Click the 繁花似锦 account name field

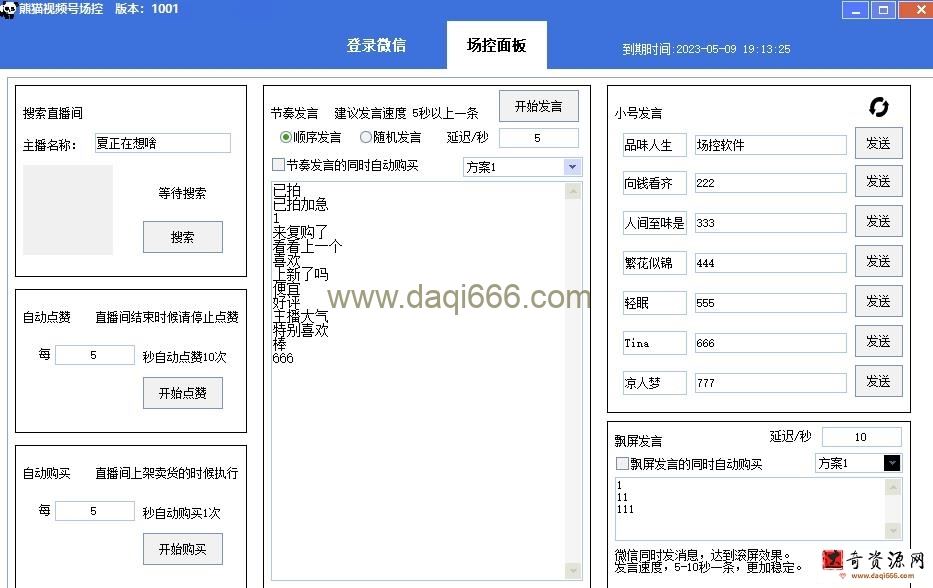(x=655, y=262)
